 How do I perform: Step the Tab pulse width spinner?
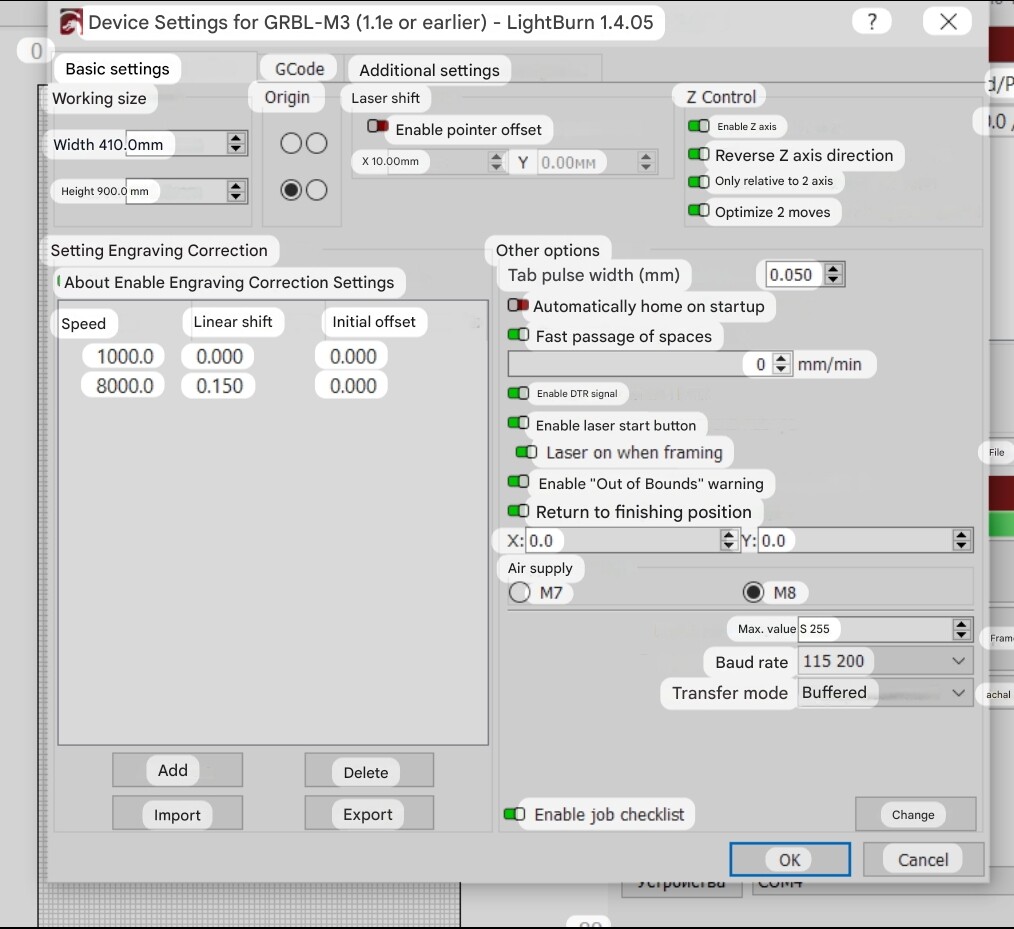click(834, 274)
